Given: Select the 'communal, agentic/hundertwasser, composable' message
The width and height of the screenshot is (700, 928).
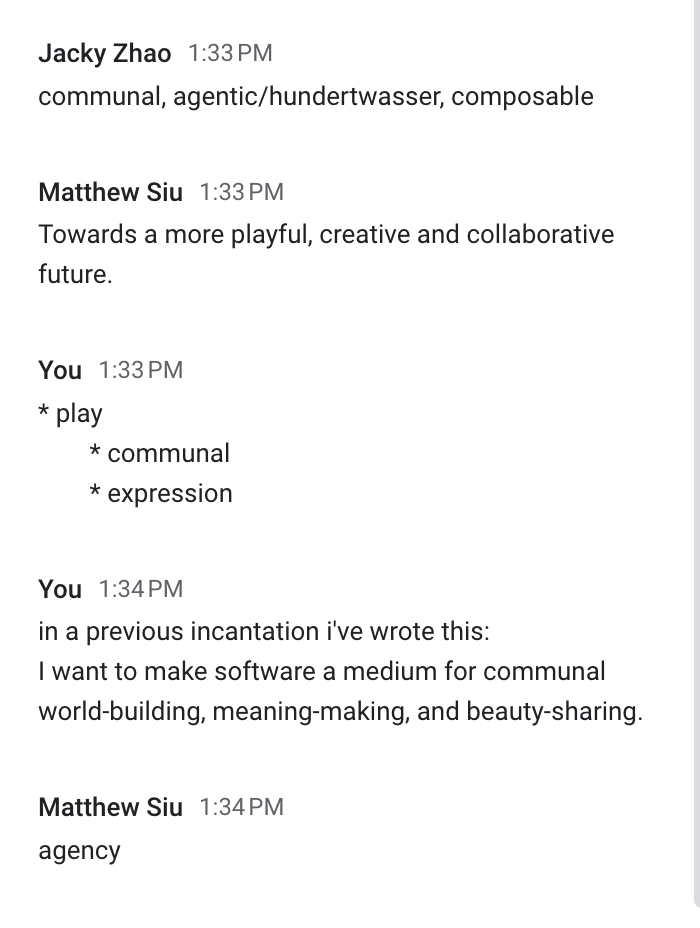Looking at the screenshot, I should [x=315, y=97].
